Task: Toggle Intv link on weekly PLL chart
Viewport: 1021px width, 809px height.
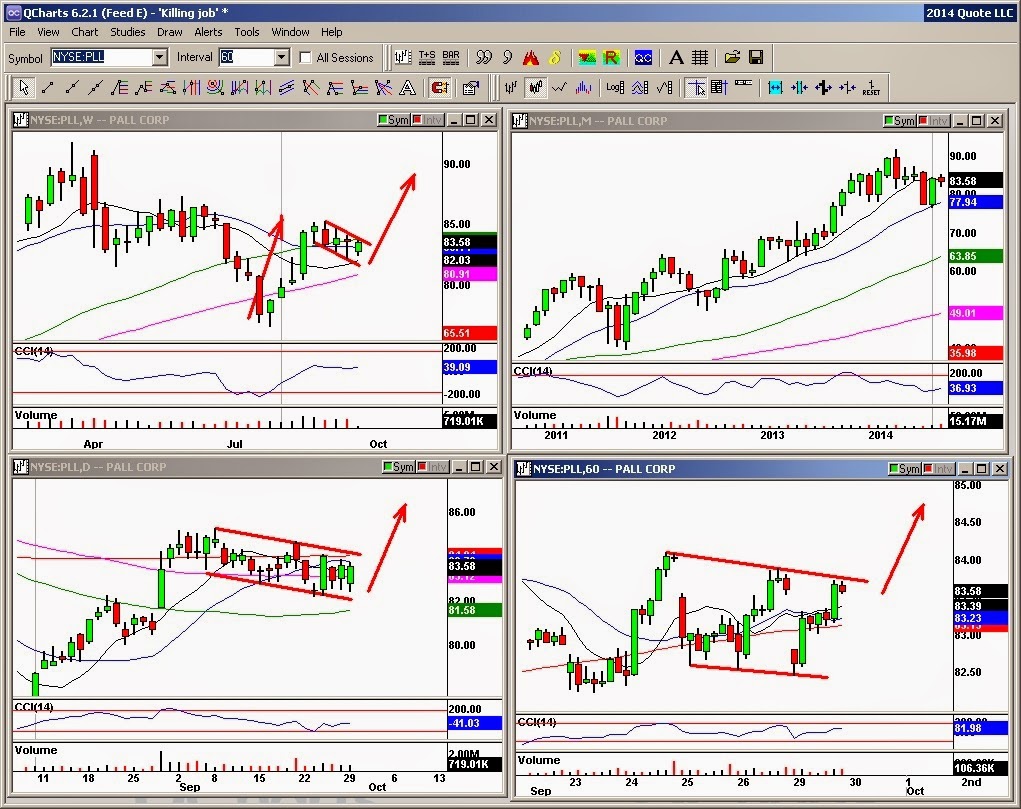Action: 427,120
